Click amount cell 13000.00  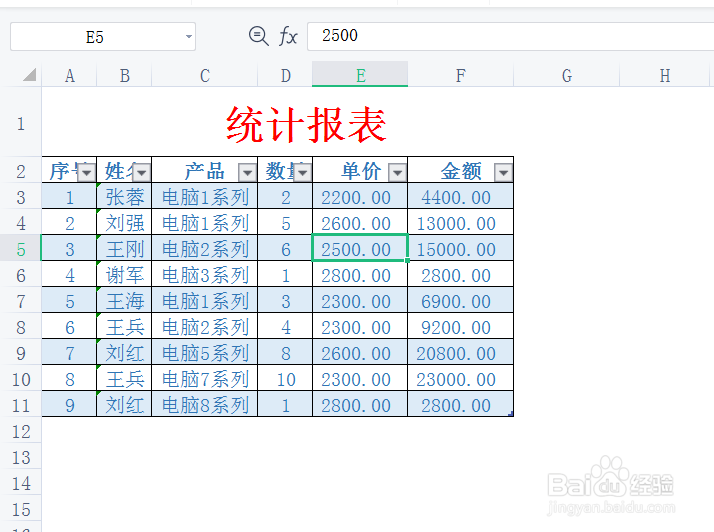(x=460, y=223)
